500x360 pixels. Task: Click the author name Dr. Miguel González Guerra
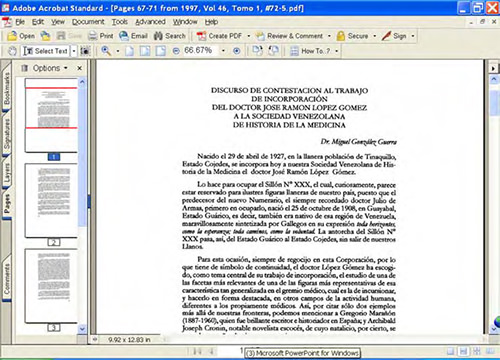[359, 142]
